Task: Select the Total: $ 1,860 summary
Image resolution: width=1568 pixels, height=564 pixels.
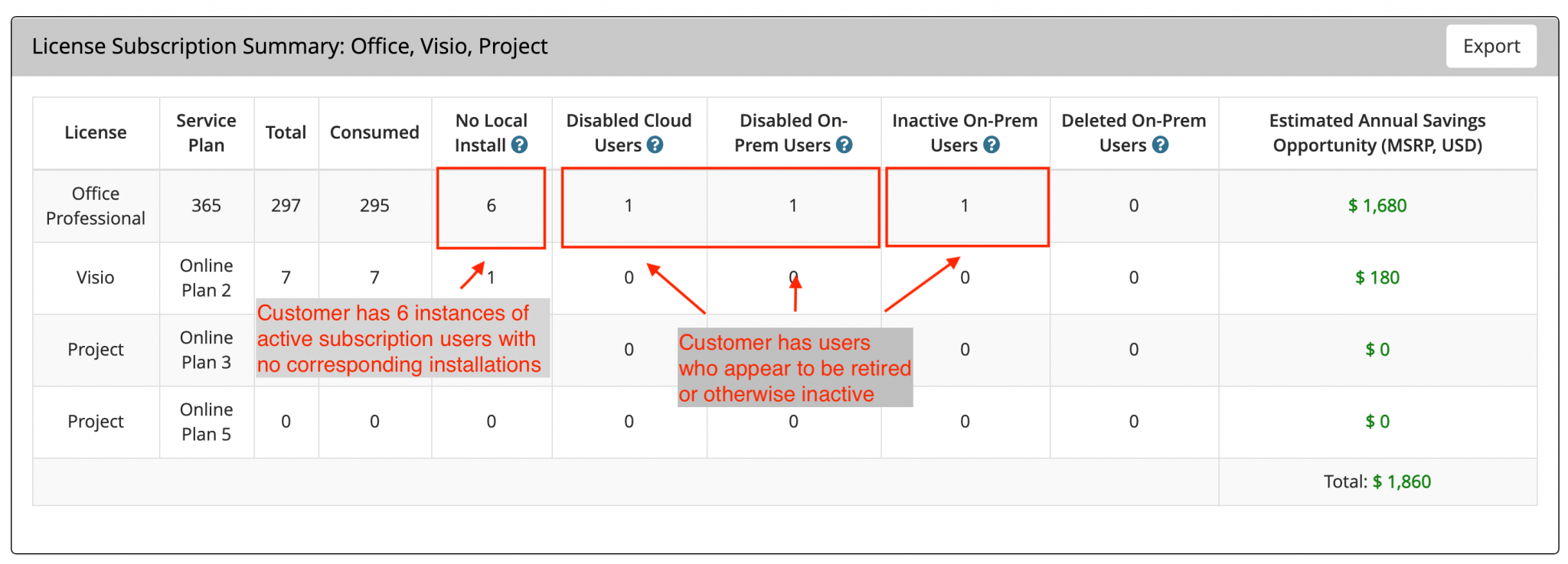Action: tap(1377, 481)
